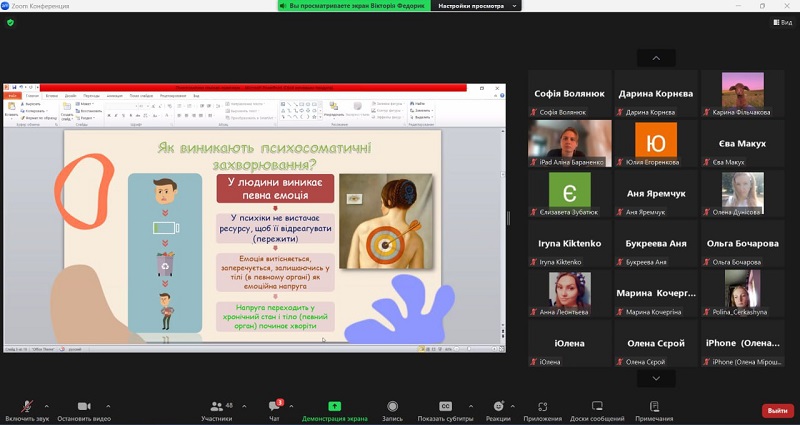Click the green Демонстрация экрана share icon
The height and width of the screenshot is (425, 800).
(334, 406)
